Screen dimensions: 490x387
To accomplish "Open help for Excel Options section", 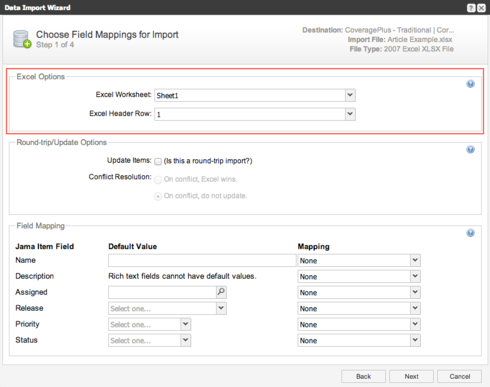I will click(x=470, y=84).
